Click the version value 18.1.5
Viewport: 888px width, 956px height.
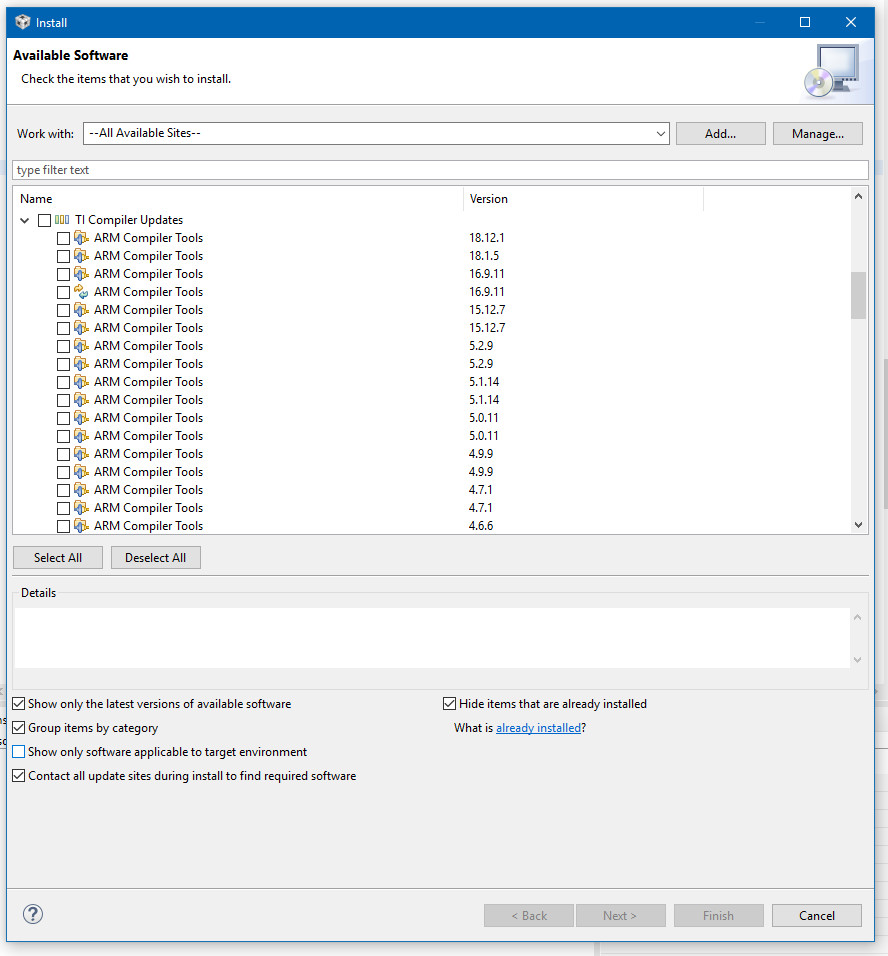[484, 255]
